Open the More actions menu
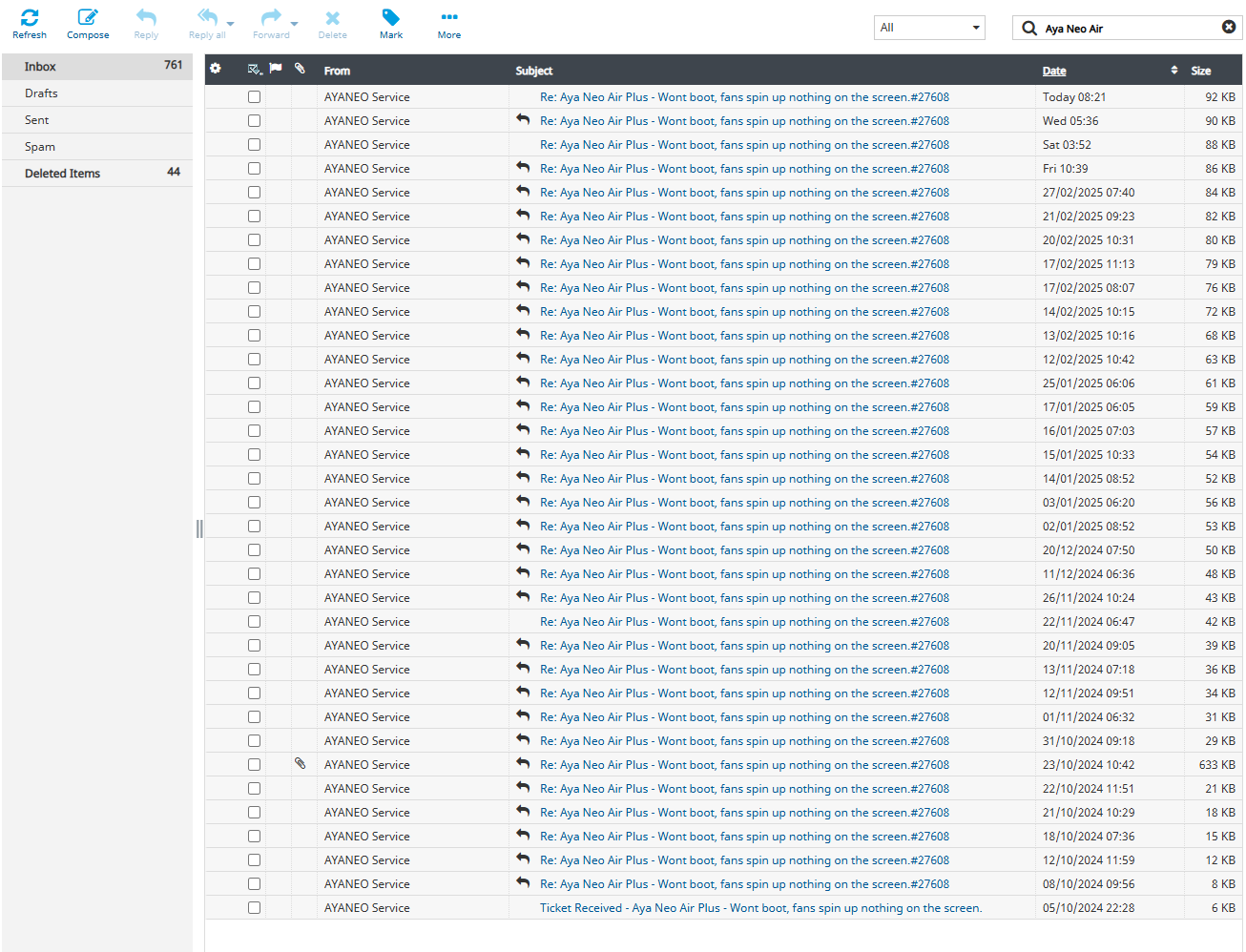1246x952 pixels. coord(449,24)
